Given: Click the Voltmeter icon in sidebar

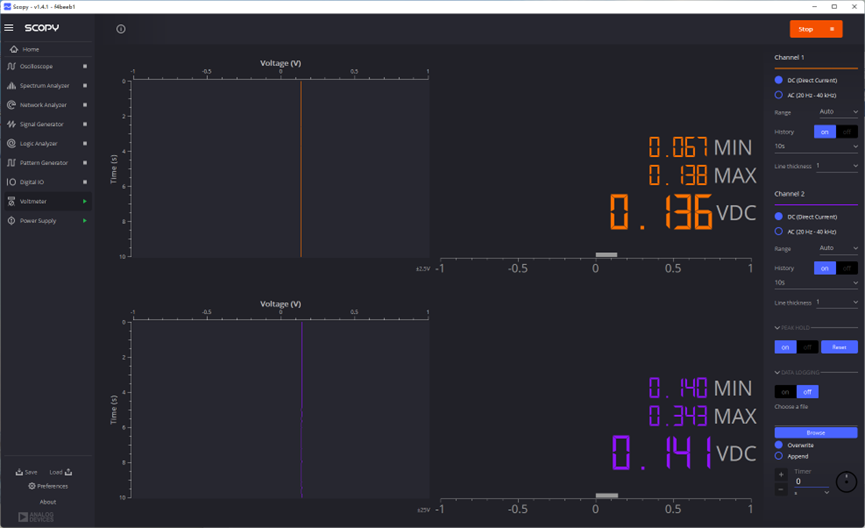Looking at the screenshot, I should [x=11, y=201].
